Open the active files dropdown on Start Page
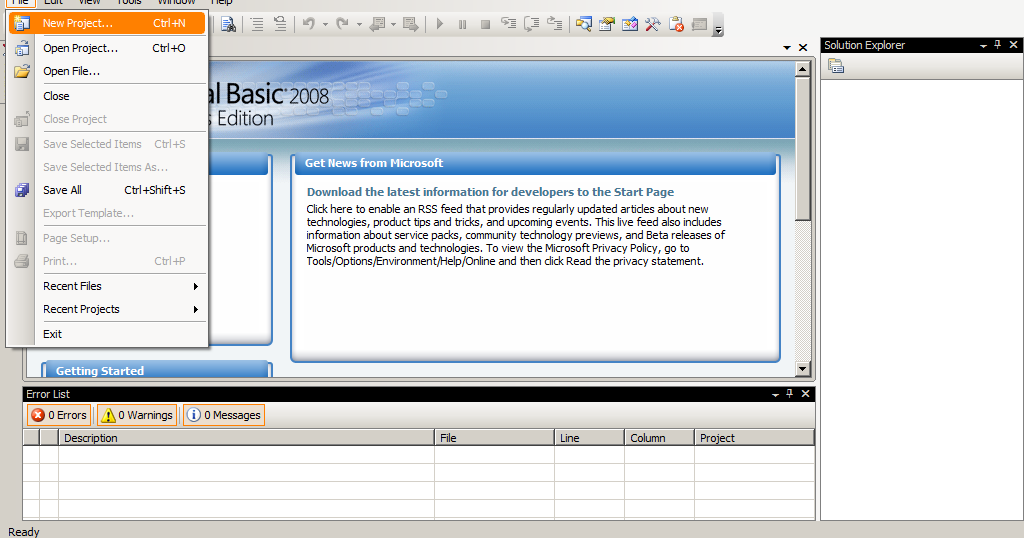The image size is (1024, 538). [x=787, y=48]
